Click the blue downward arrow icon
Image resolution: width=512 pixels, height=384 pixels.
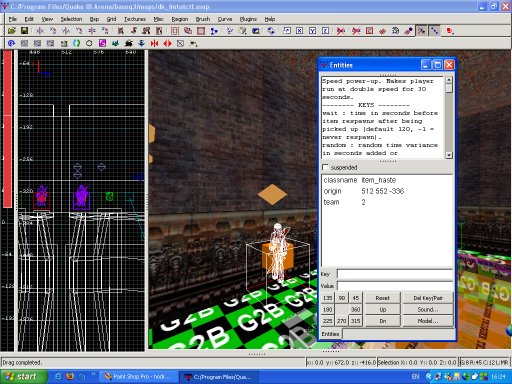142,43
